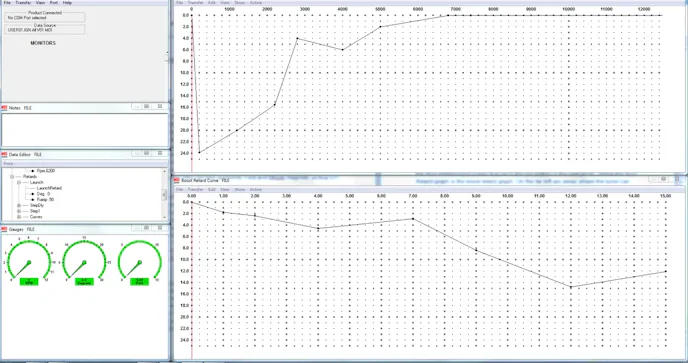Expand the Step1 tree node

(19, 211)
